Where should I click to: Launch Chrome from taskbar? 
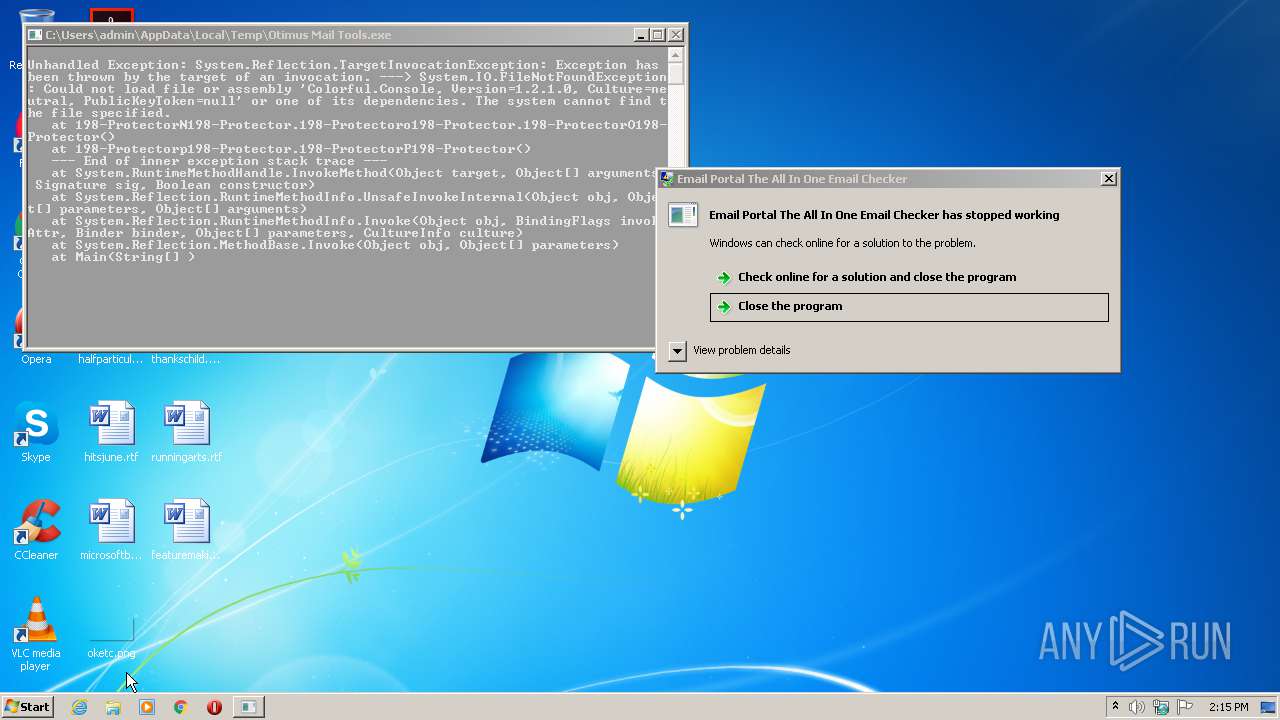coord(180,707)
